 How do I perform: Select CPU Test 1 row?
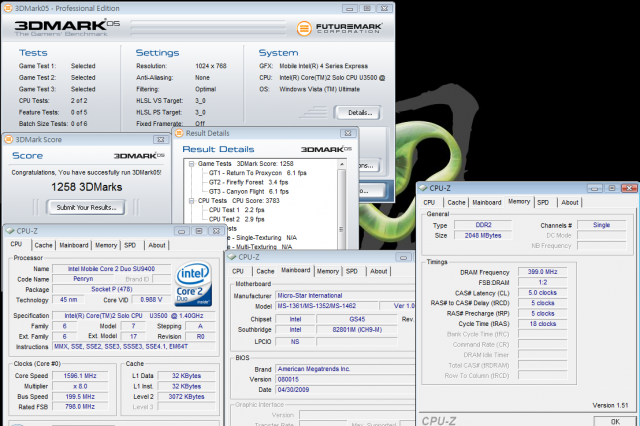[x=237, y=210]
